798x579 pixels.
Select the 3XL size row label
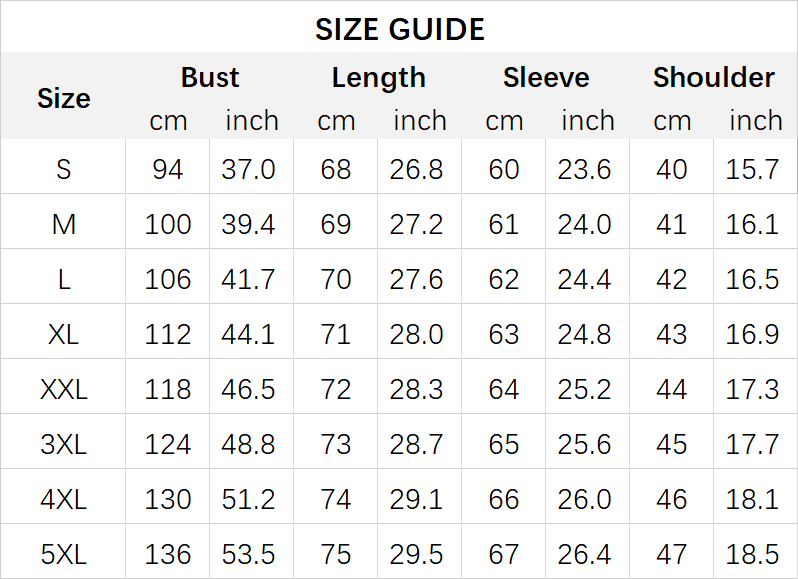pyautogui.click(x=63, y=444)
